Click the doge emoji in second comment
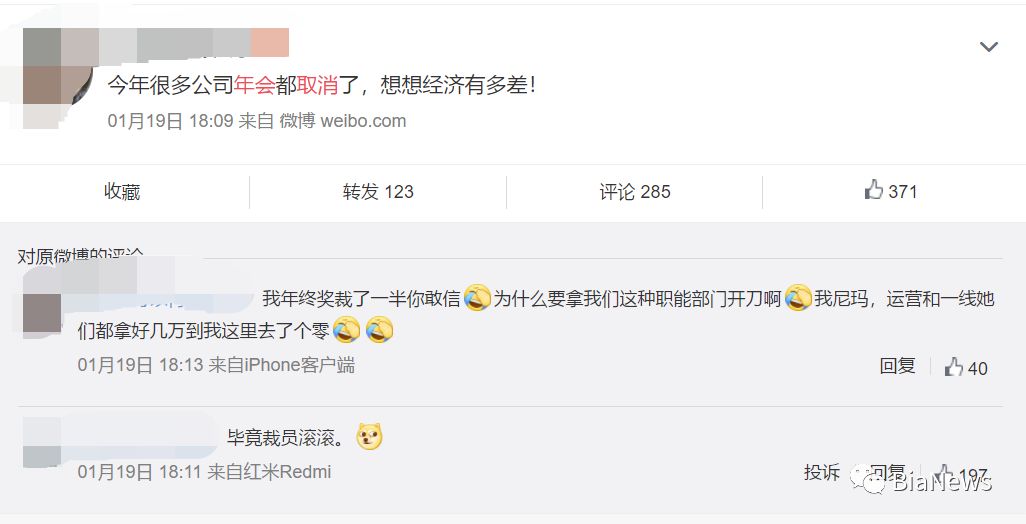The width and height of the screenshot is (1026, 524). coord(370,436)
